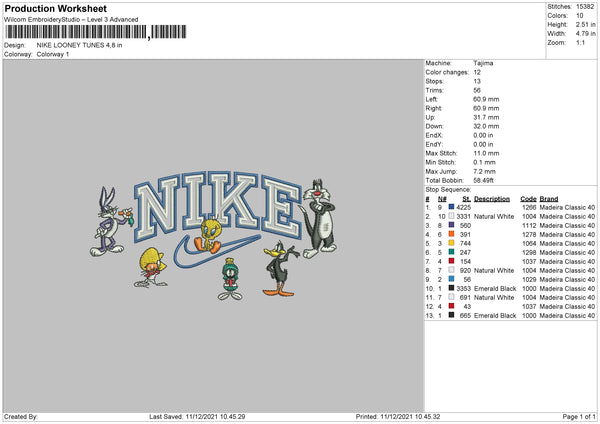Select the Up value 31.7 mm
Image resolution: width=600 pixels, height=424 pixels.
[x=486, y=117]
